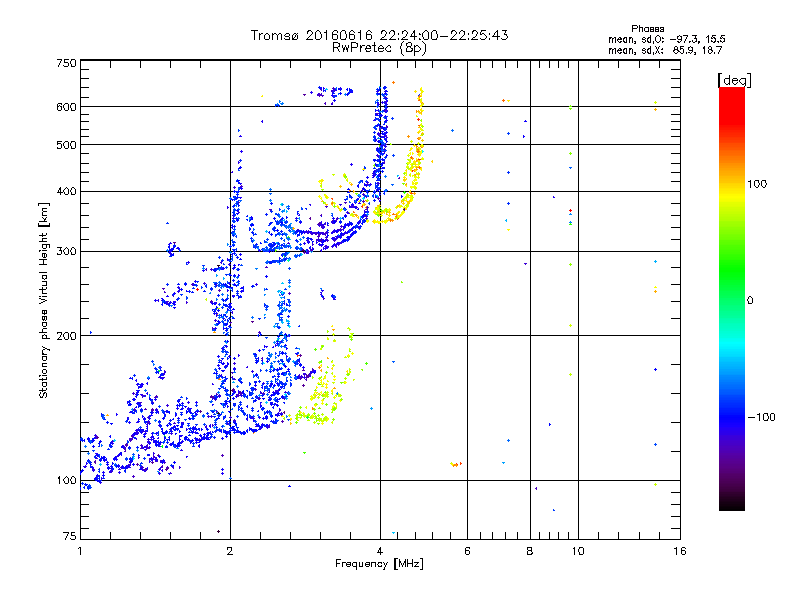Click the y-axis '300' tick label
This screenshot has height=600, width=800.
point(66,251)
